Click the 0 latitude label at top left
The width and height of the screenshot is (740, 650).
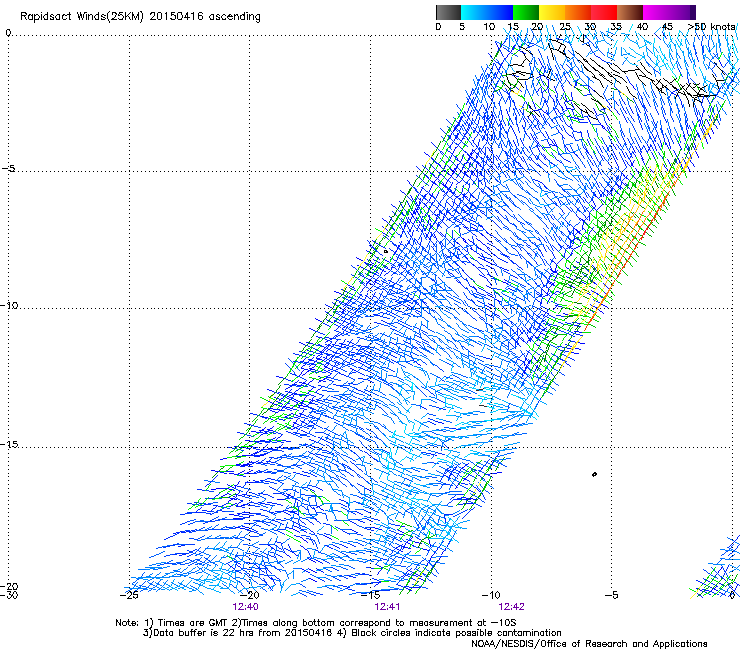click(8, 33)
